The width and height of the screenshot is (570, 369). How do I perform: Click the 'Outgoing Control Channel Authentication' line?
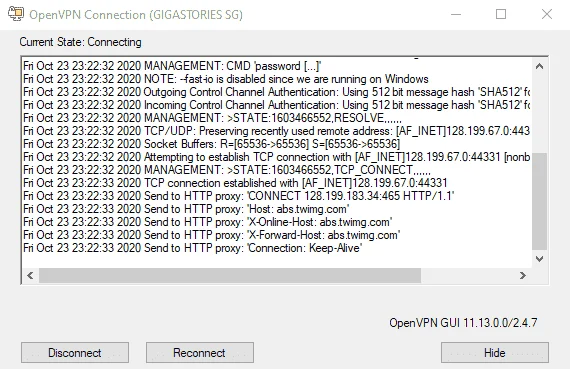[x=277, y=92]
